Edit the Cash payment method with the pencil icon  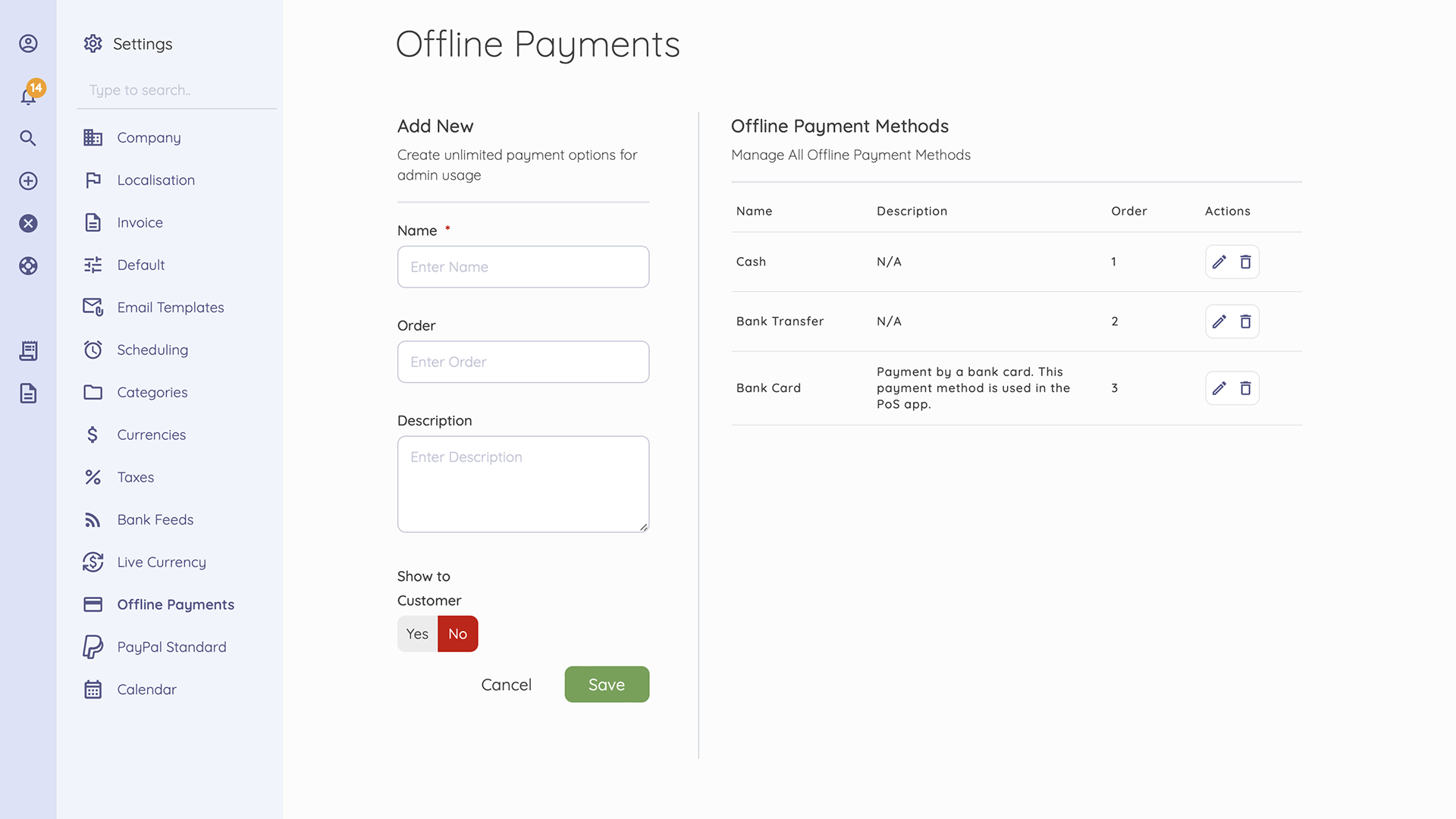[x=1219, y=262]
